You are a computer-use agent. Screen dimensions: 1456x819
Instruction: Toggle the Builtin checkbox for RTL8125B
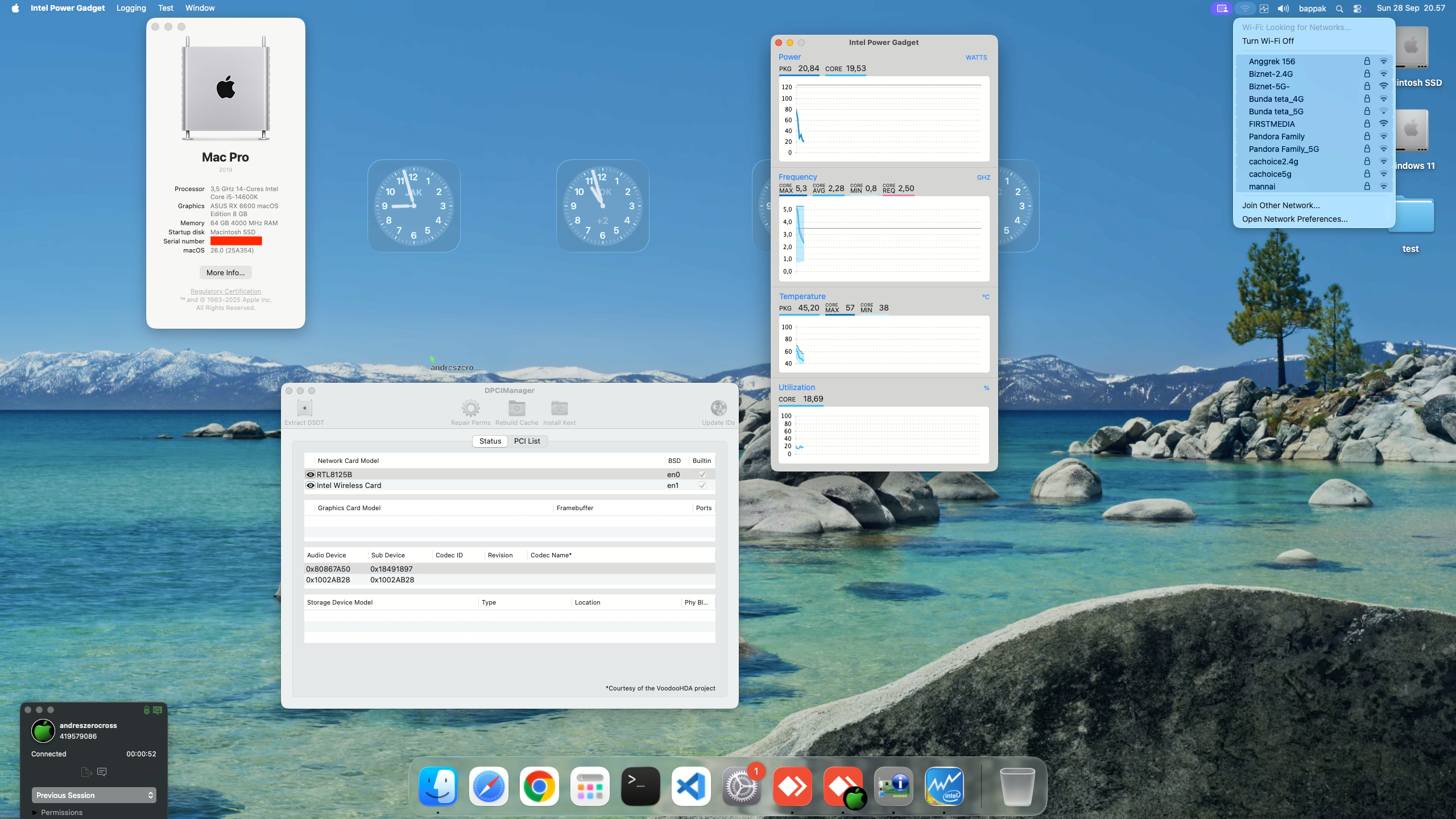coord(702,474)
